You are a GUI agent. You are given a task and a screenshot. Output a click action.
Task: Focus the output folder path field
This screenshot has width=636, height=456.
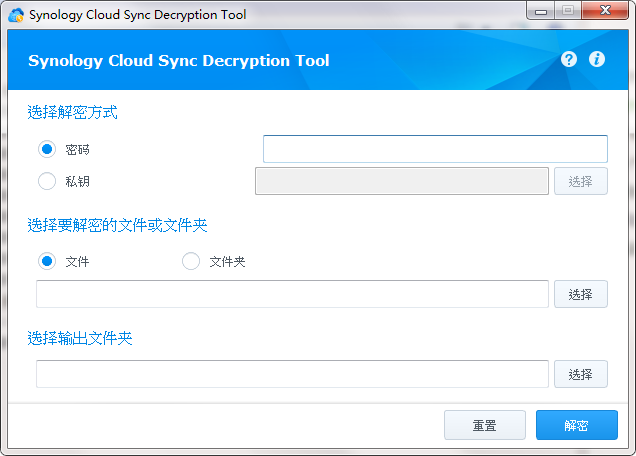click(x=292, y=374)
